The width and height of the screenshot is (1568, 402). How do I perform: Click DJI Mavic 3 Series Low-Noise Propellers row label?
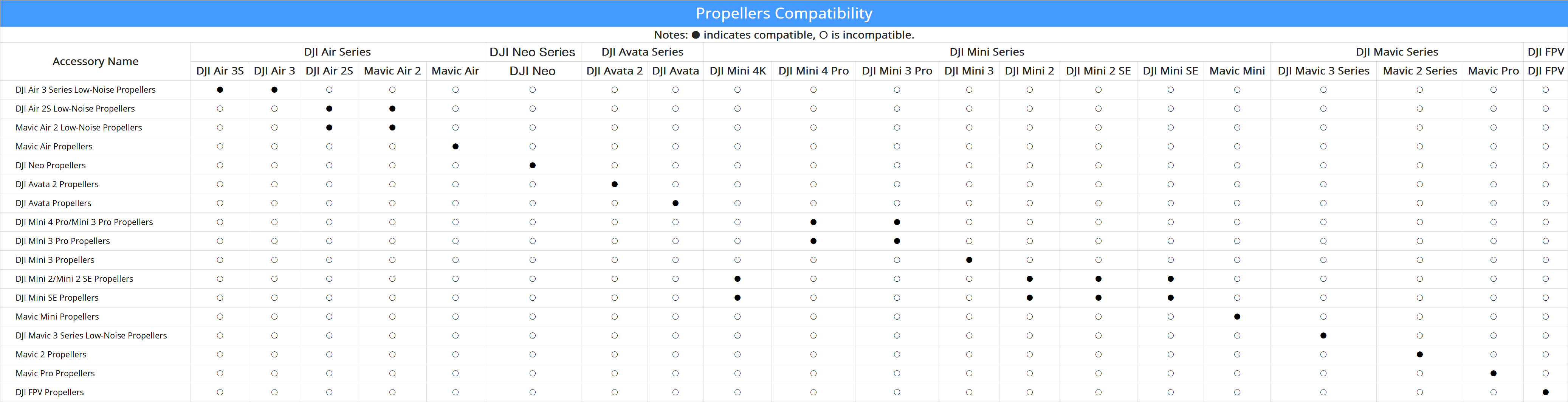[x=91, y=335]
